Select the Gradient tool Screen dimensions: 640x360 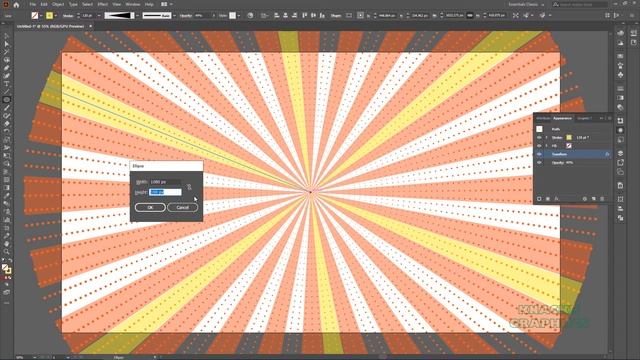coord(7,188)
